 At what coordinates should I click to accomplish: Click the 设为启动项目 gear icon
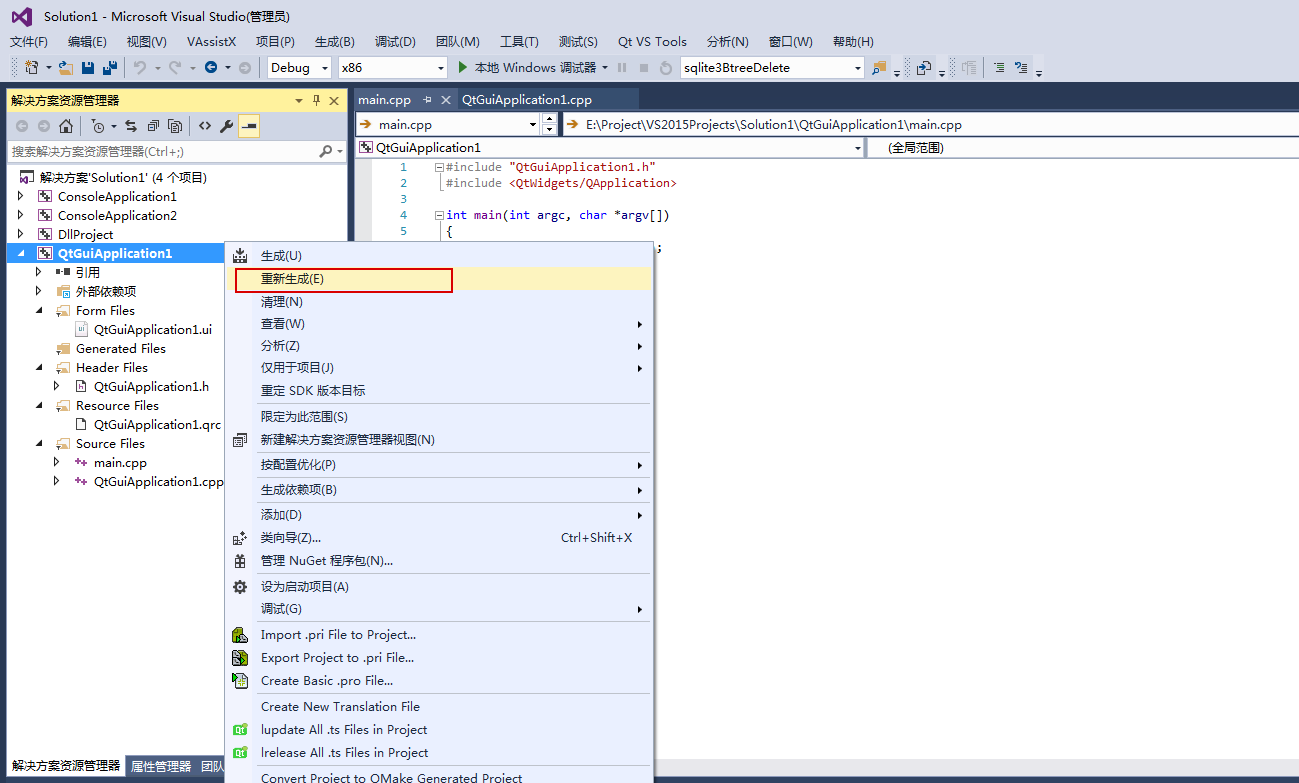click(x=240, y=587)
